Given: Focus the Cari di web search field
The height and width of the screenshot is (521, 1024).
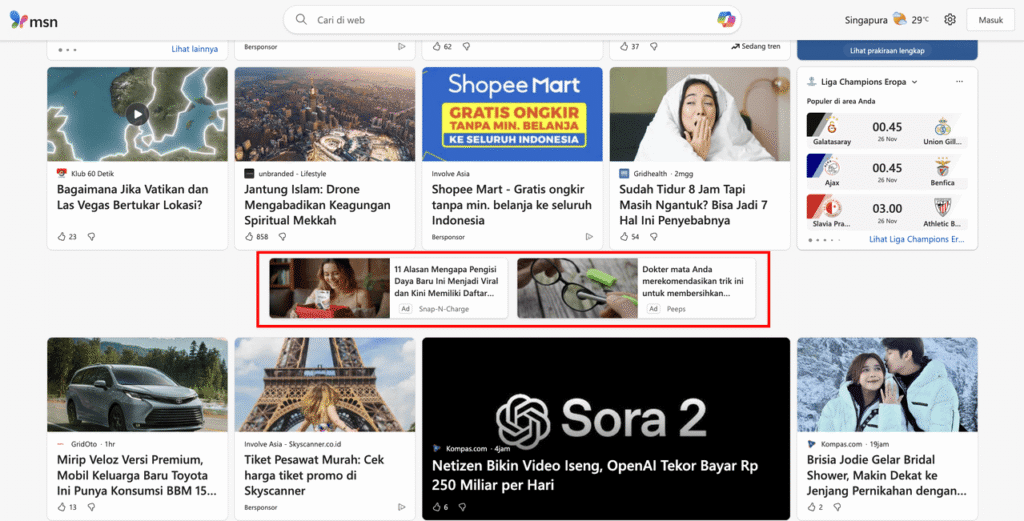Looking at the screenshot, I should (513, 20).
